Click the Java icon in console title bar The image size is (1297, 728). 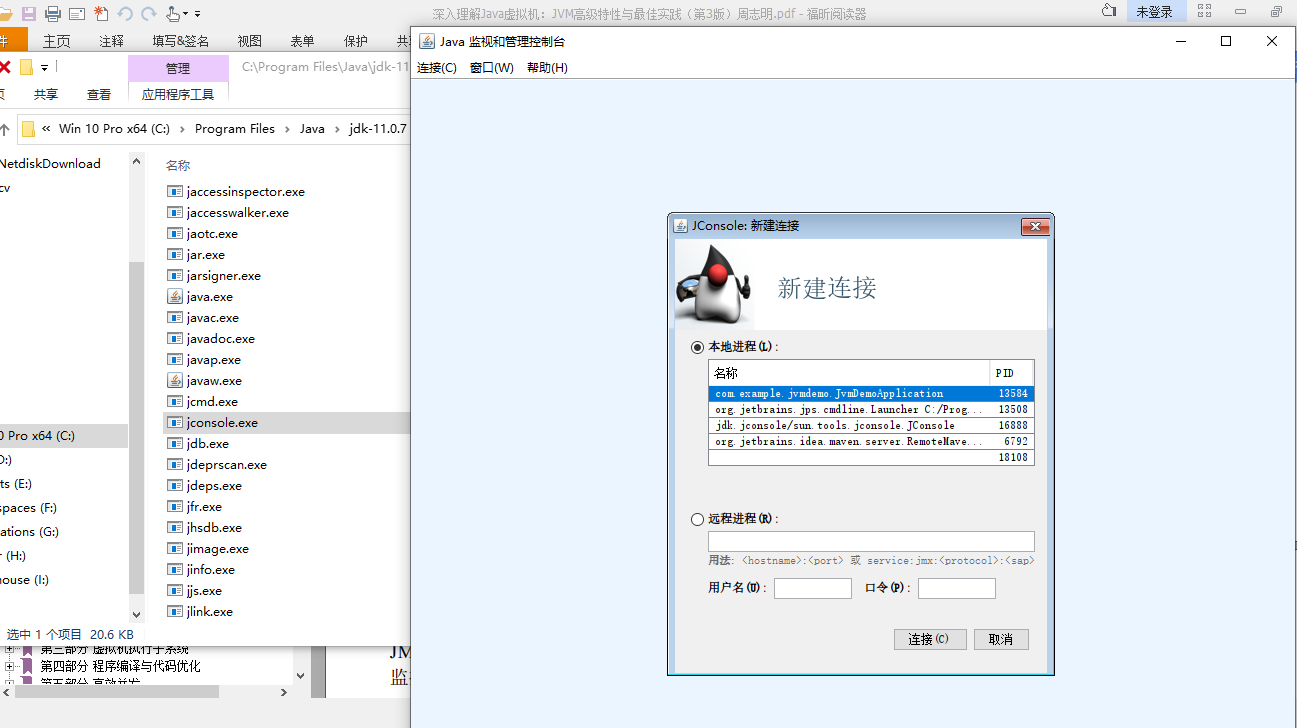click(x=427, y=41)
